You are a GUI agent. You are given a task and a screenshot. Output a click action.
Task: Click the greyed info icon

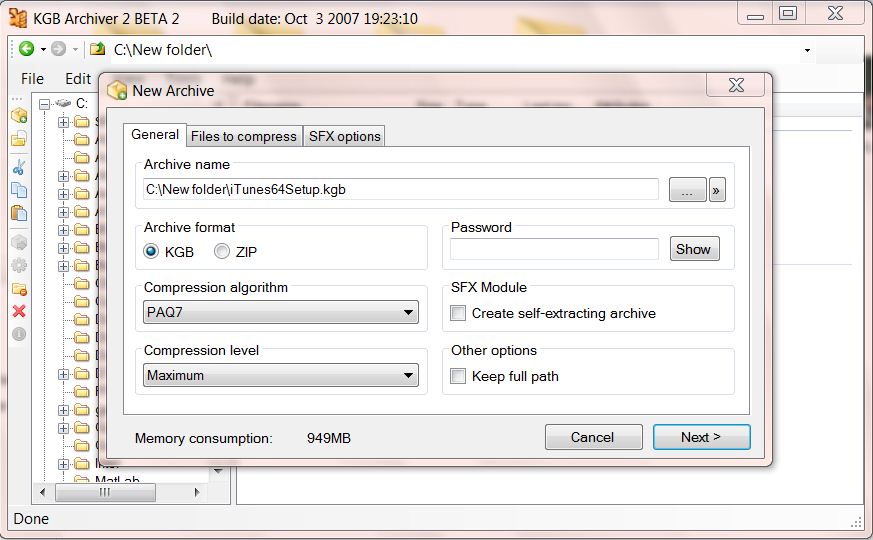tap(19, 334)
